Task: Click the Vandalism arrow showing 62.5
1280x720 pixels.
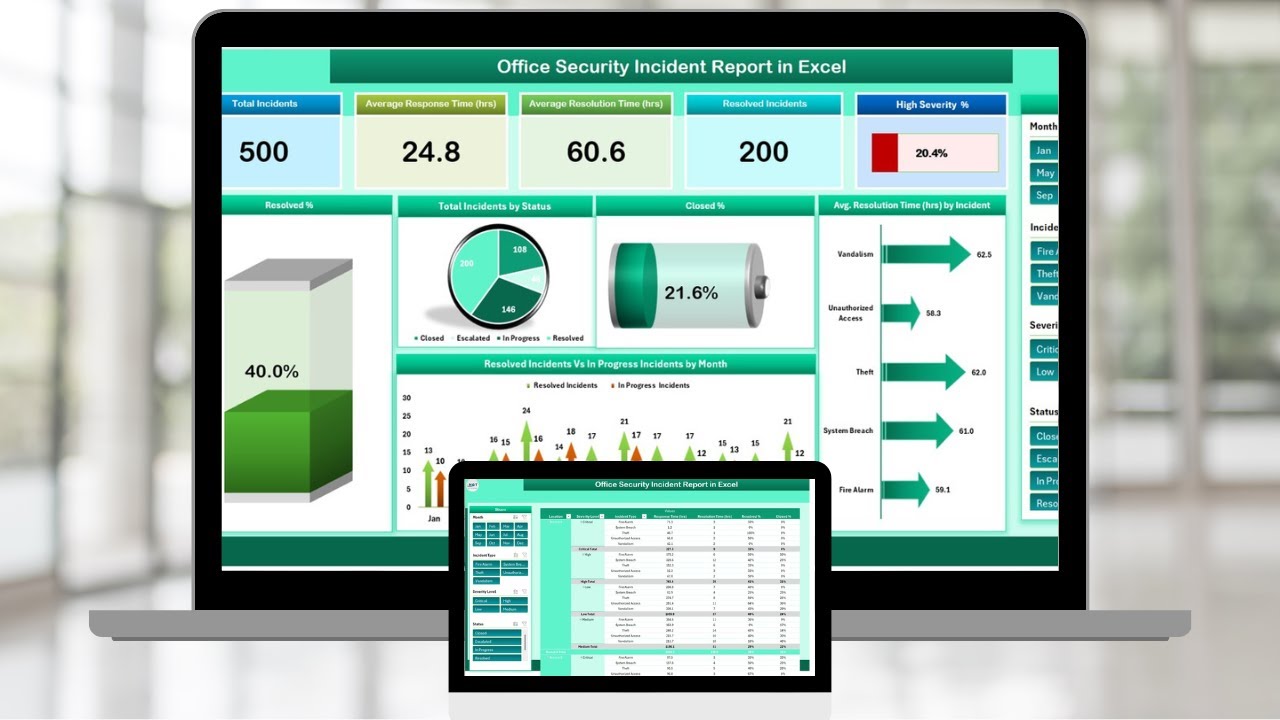Action: (x=927, y=254)
